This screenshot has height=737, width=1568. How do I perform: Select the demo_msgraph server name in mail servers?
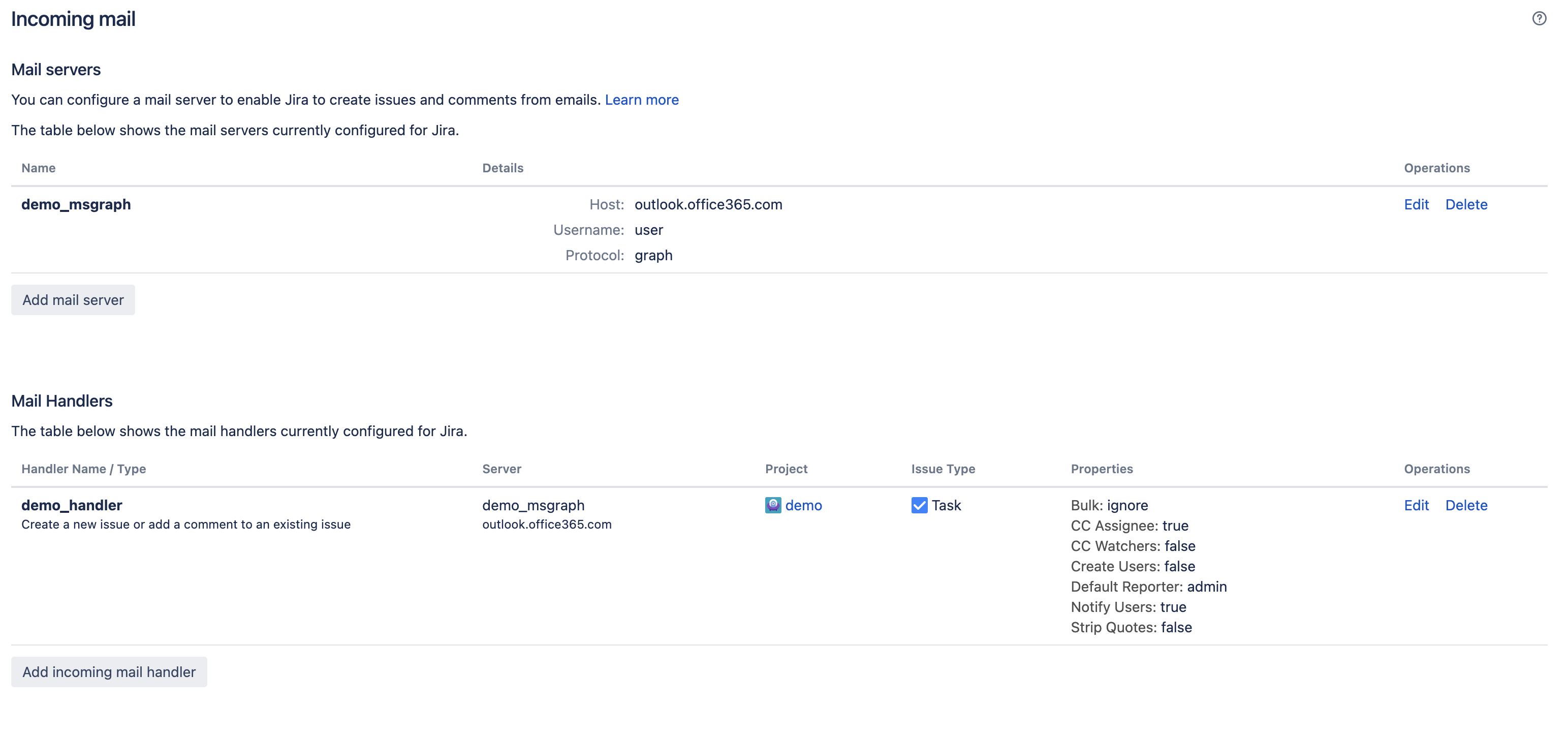pyautogui.click(x=76, y=204)
